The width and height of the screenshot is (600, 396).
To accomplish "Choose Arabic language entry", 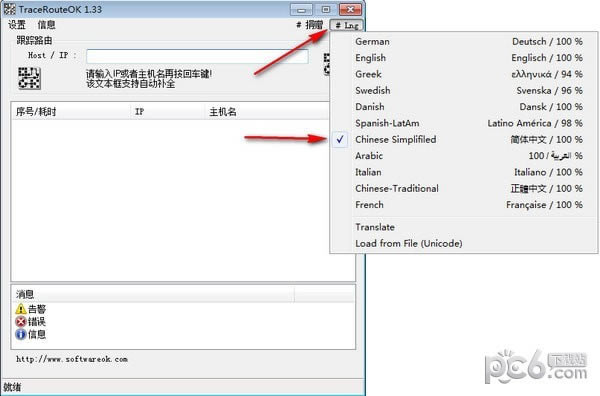I will click(464, 156).
